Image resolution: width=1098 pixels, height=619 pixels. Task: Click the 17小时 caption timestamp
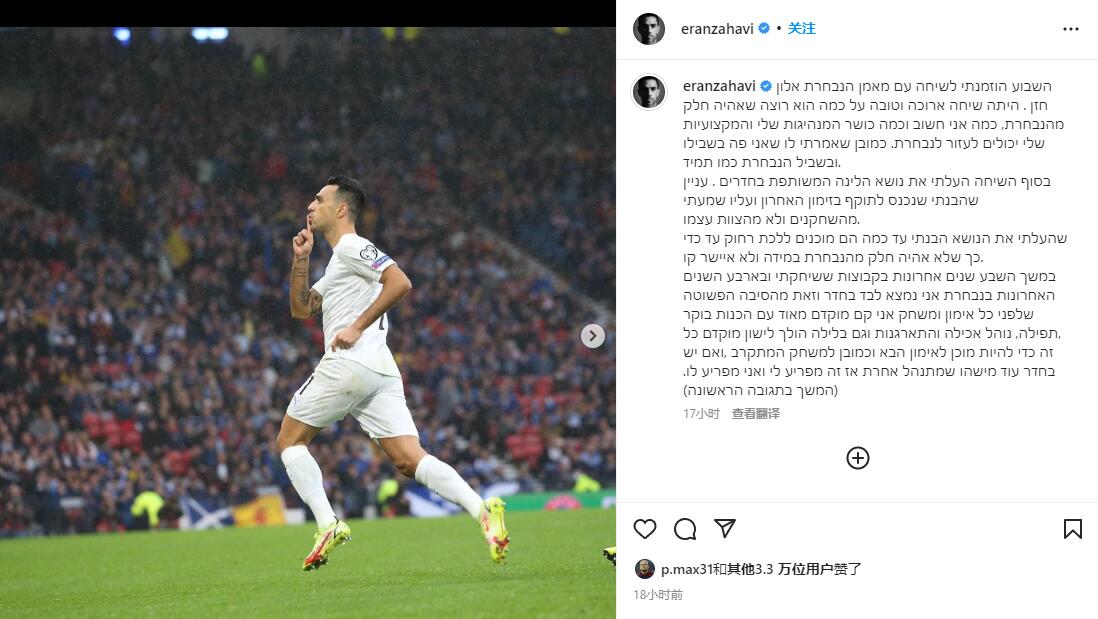pyautogui.click(x=701, y=414)
